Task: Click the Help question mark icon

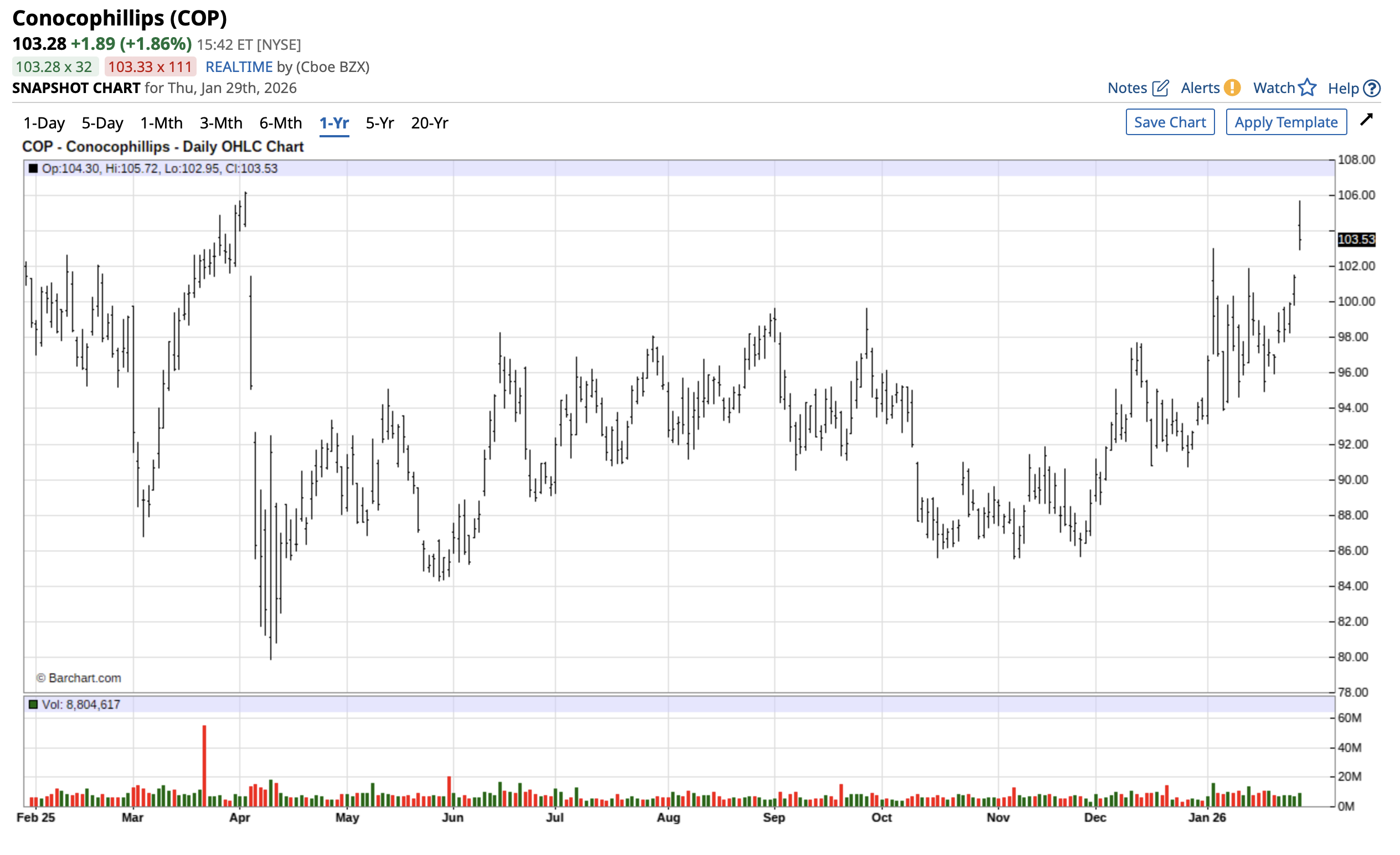Action: [x=1372, y=88]
